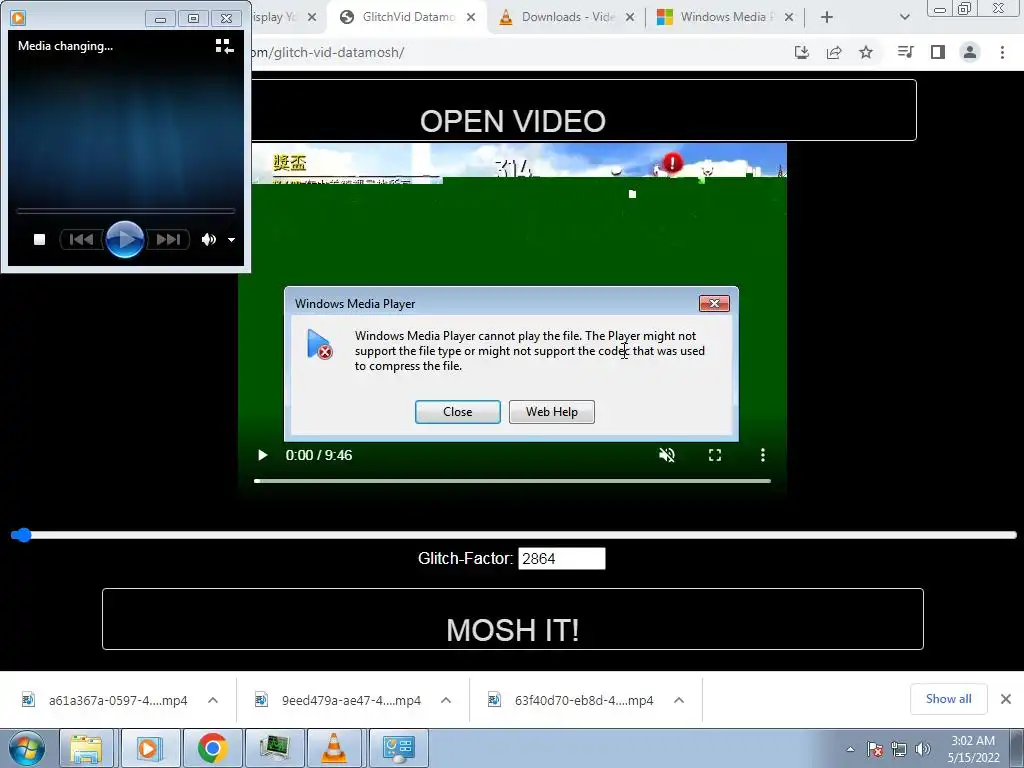Expand options for 9eed479a-ae47 download
This screenshot has height=768, width=1024.
[446, 700]
